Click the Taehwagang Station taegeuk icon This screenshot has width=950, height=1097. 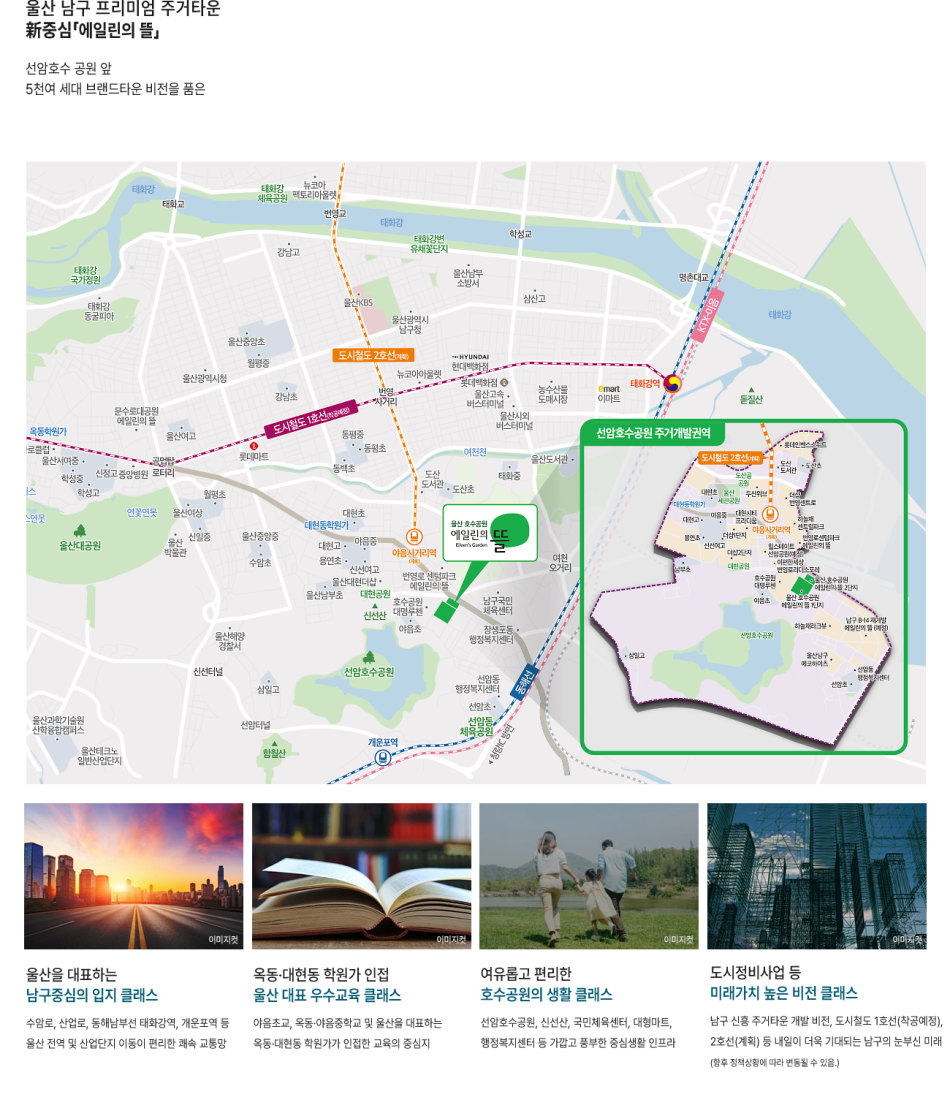[x=672, y=383]
